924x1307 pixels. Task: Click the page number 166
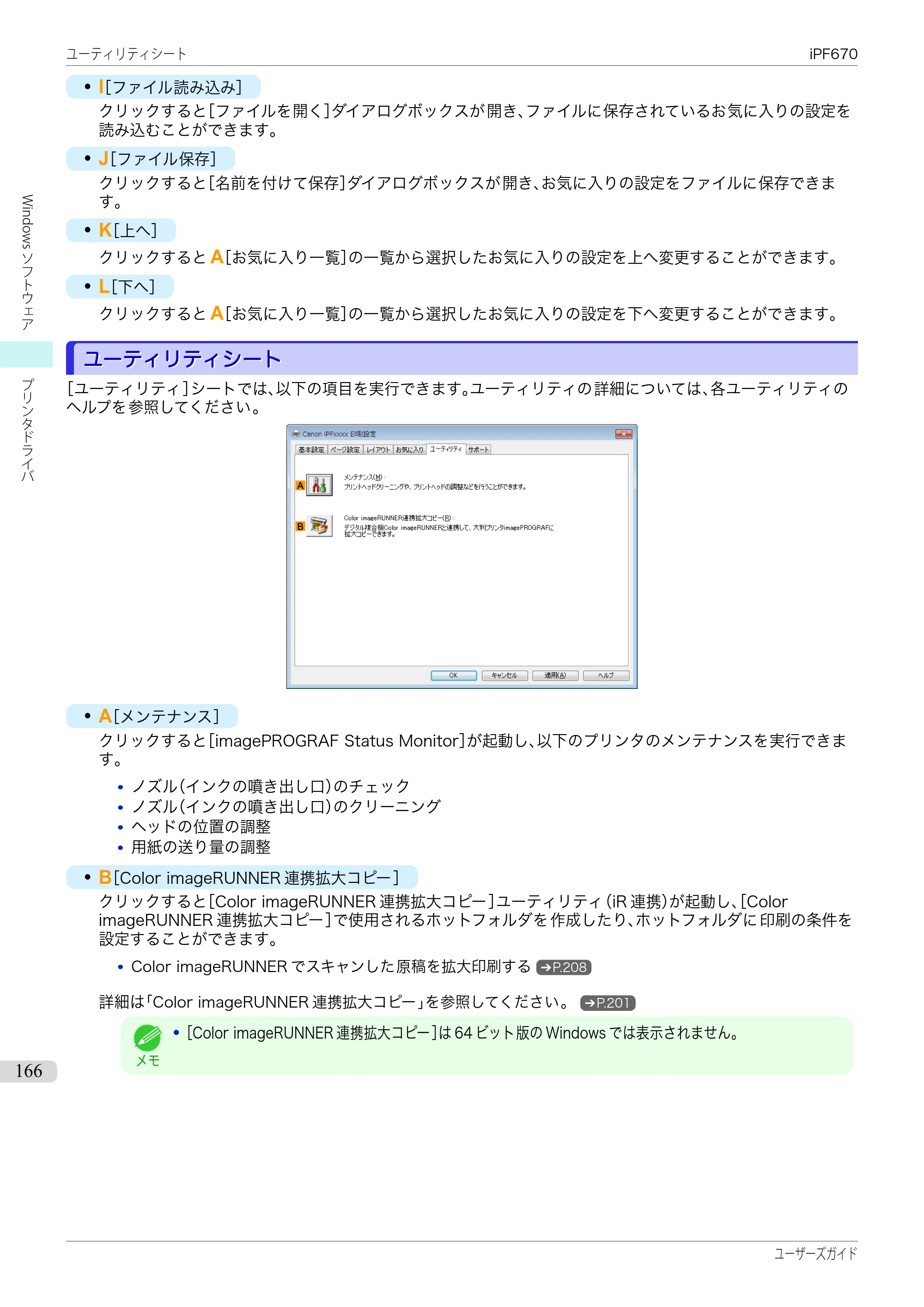point(29,1071)
